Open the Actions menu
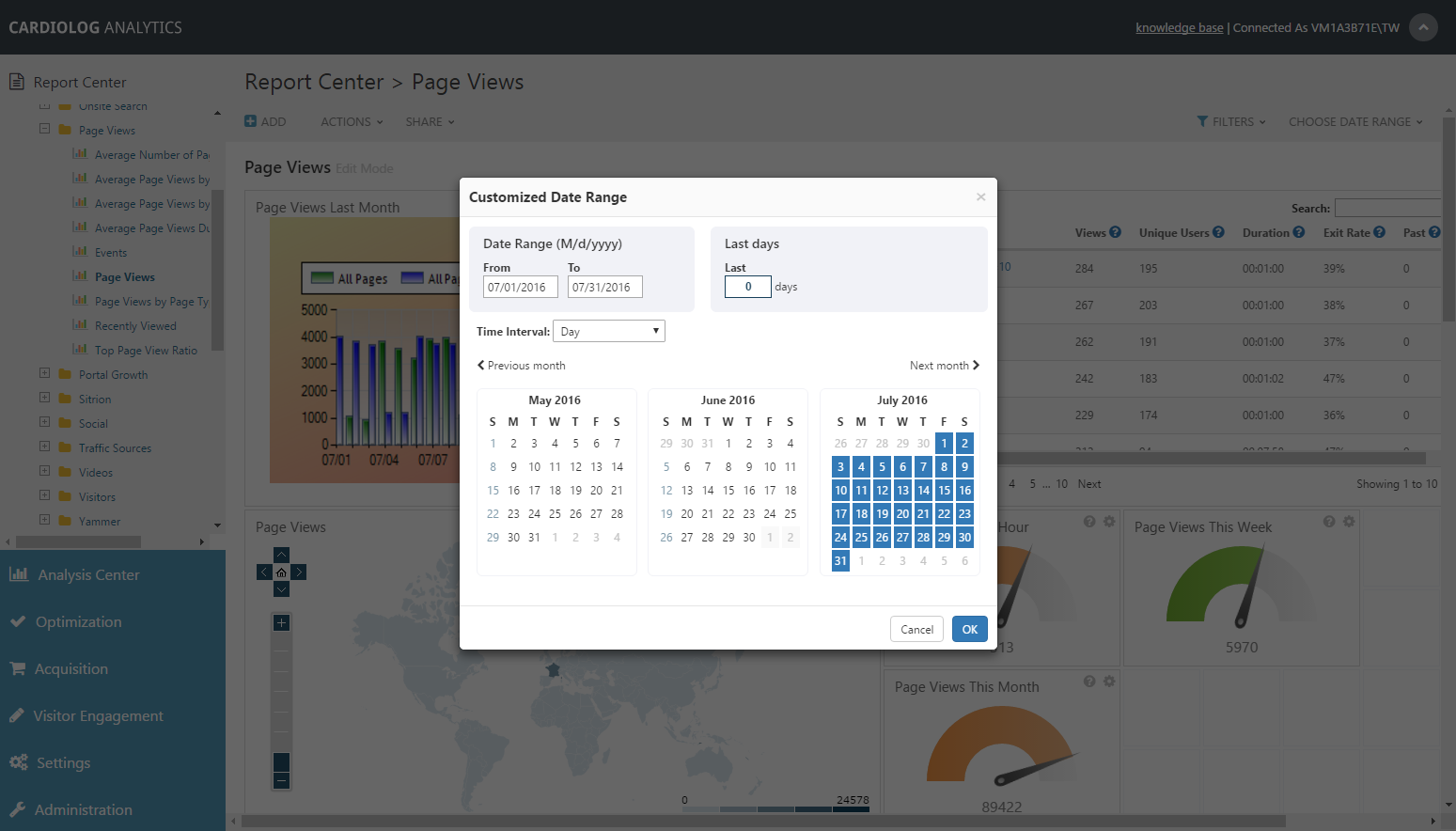Viewport: 1456px width, 831px height. [x=352, y=121]
